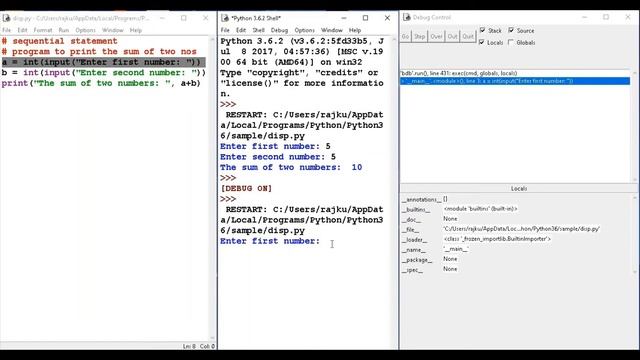Click 'The sum of two numbers: 10' output

(291, 167)
